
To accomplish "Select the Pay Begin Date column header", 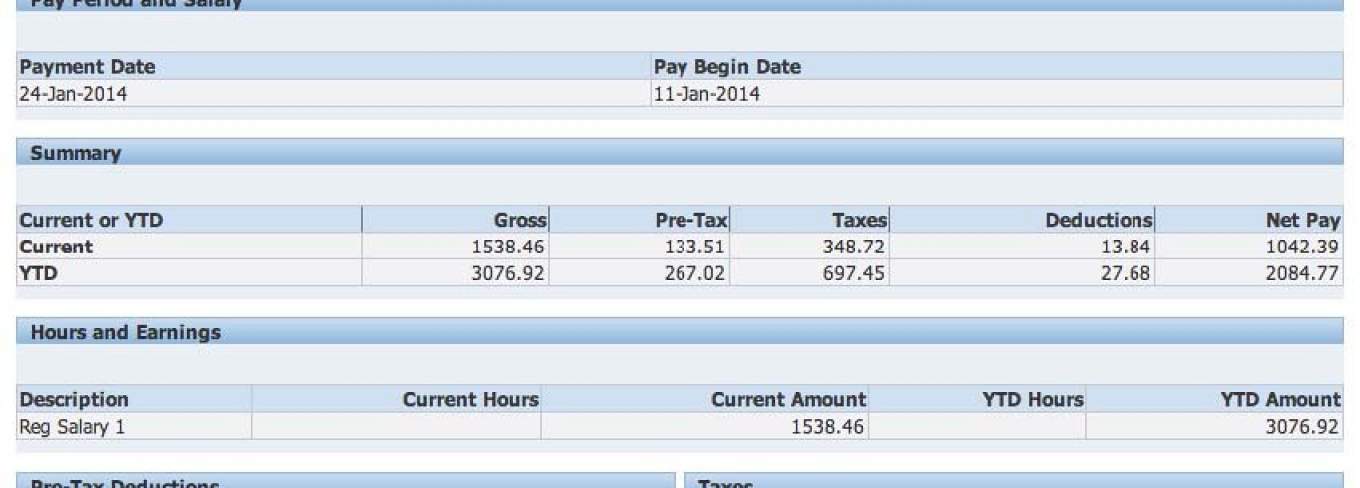I will [x=727, y=67].
